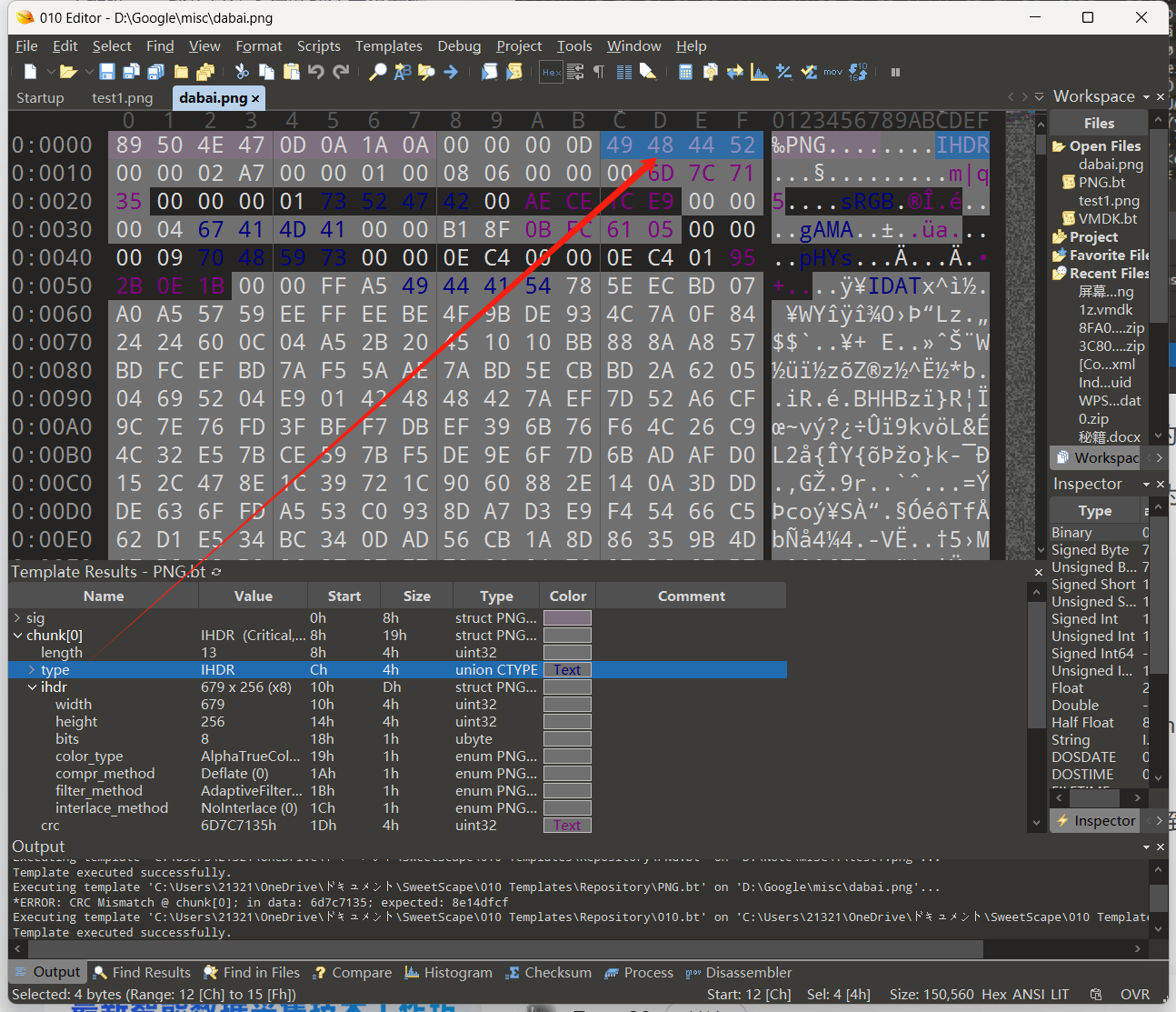Select the width row in Template Results
1176x1012 pixels.
pyautogui.click(x=398, y=705)
